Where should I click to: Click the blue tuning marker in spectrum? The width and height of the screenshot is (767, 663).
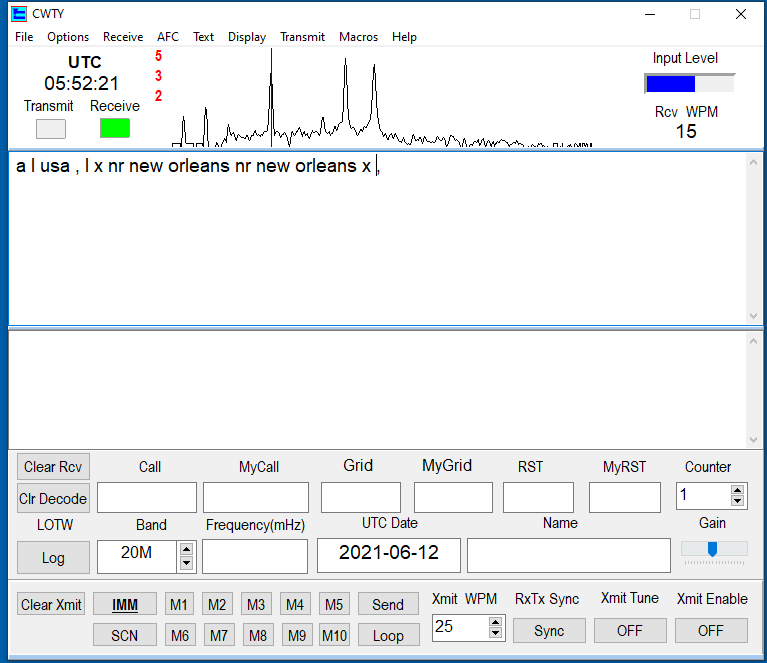click(271, 98)
